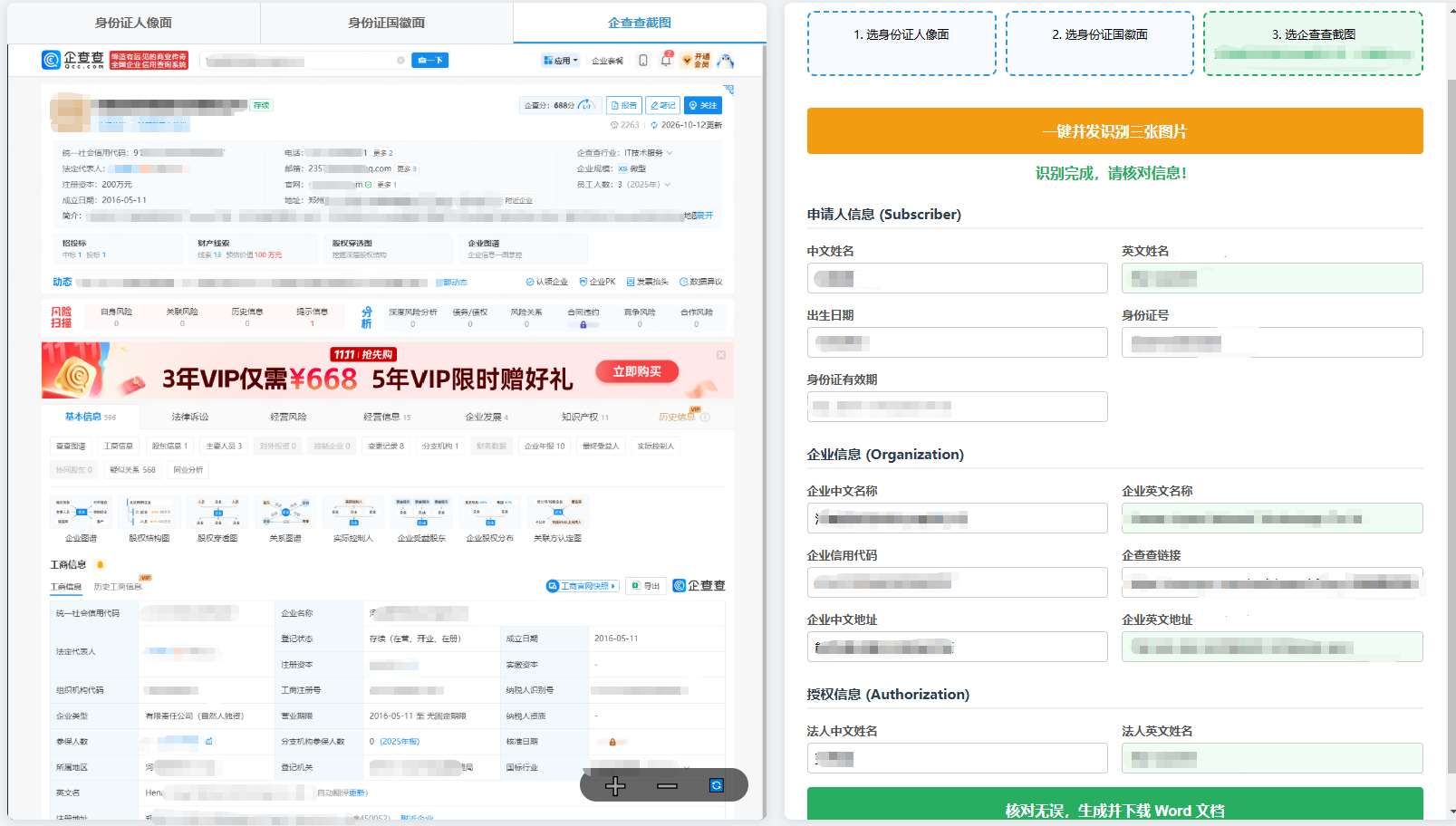Open the 应用 dropdown in the preview header
This screenshot has width=1456, height=826.
560,61
